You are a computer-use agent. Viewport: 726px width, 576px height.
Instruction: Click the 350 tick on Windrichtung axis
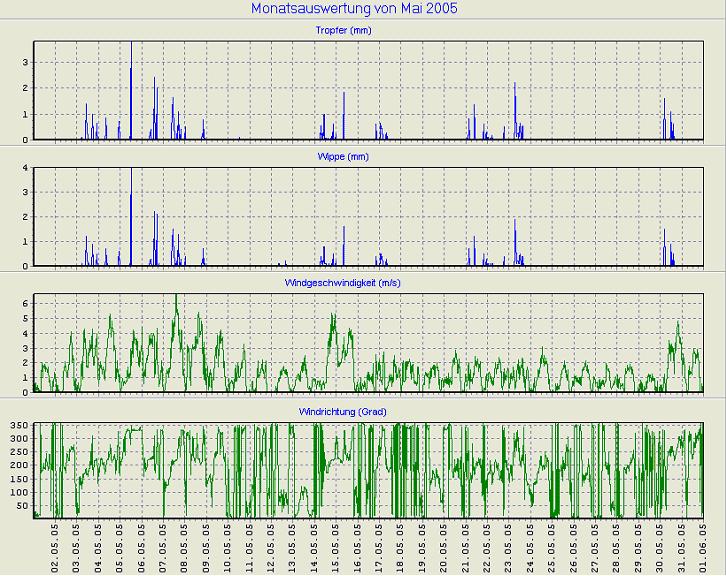19,426
